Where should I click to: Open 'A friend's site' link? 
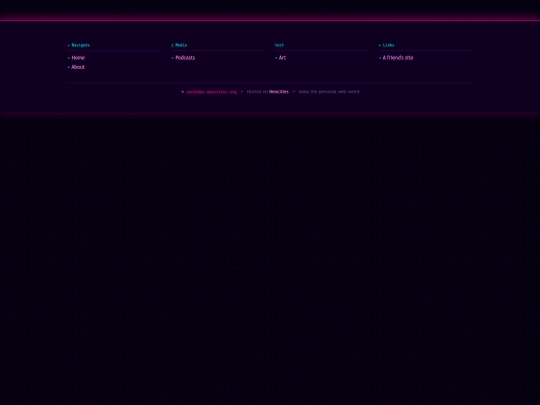click(398, 58)
